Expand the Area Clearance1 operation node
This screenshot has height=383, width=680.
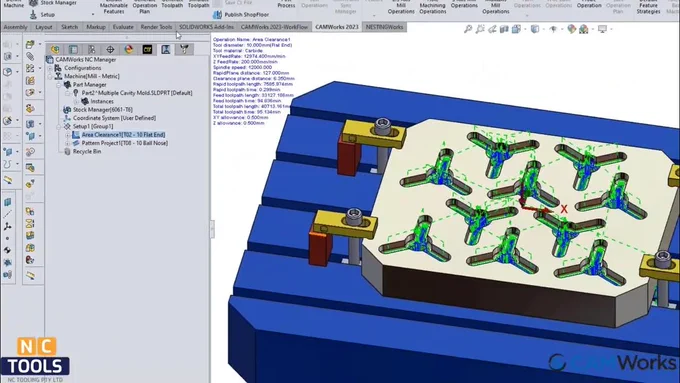[x=68, y=135]
